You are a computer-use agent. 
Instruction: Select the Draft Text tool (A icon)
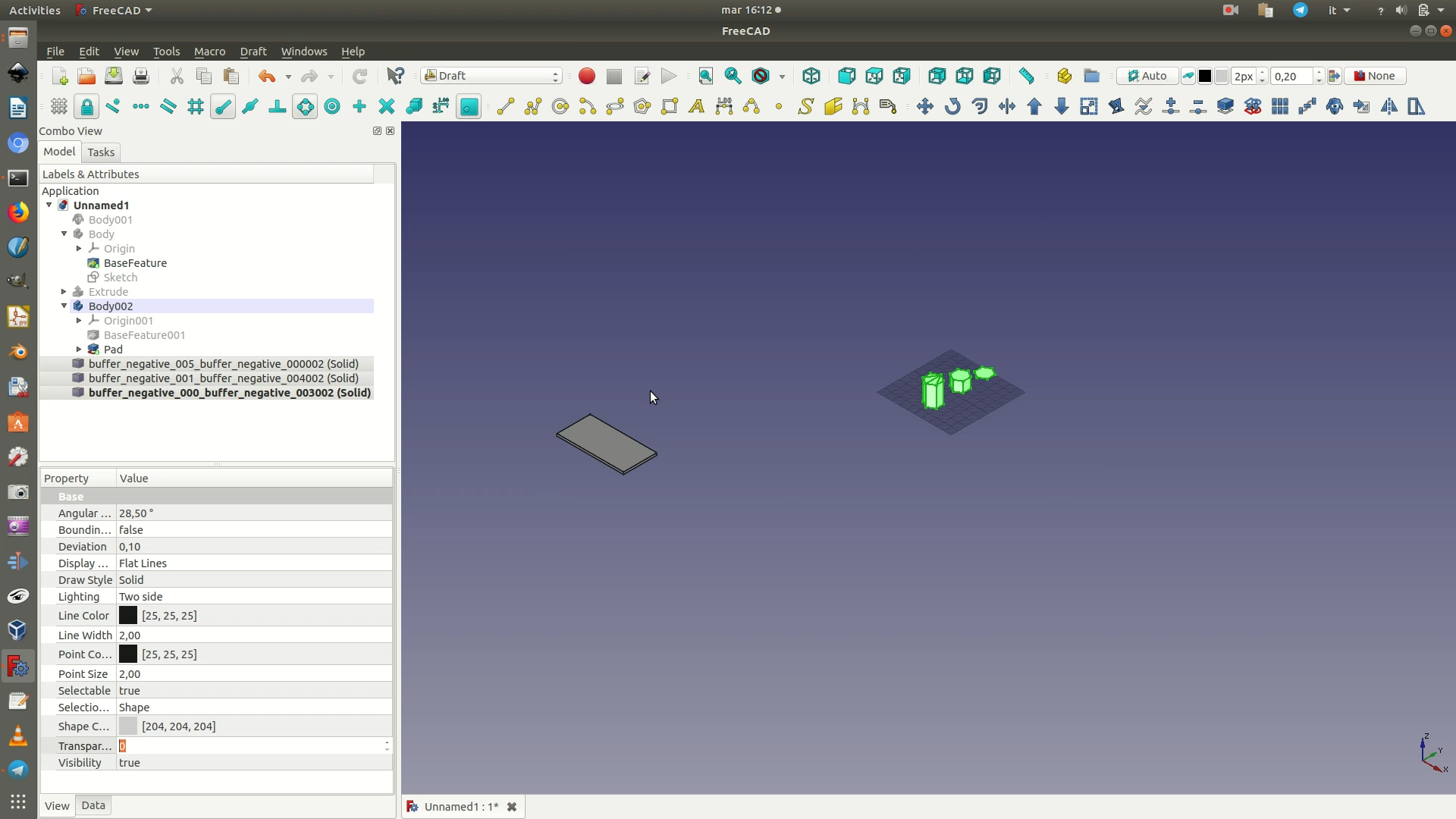click(696, 106)
